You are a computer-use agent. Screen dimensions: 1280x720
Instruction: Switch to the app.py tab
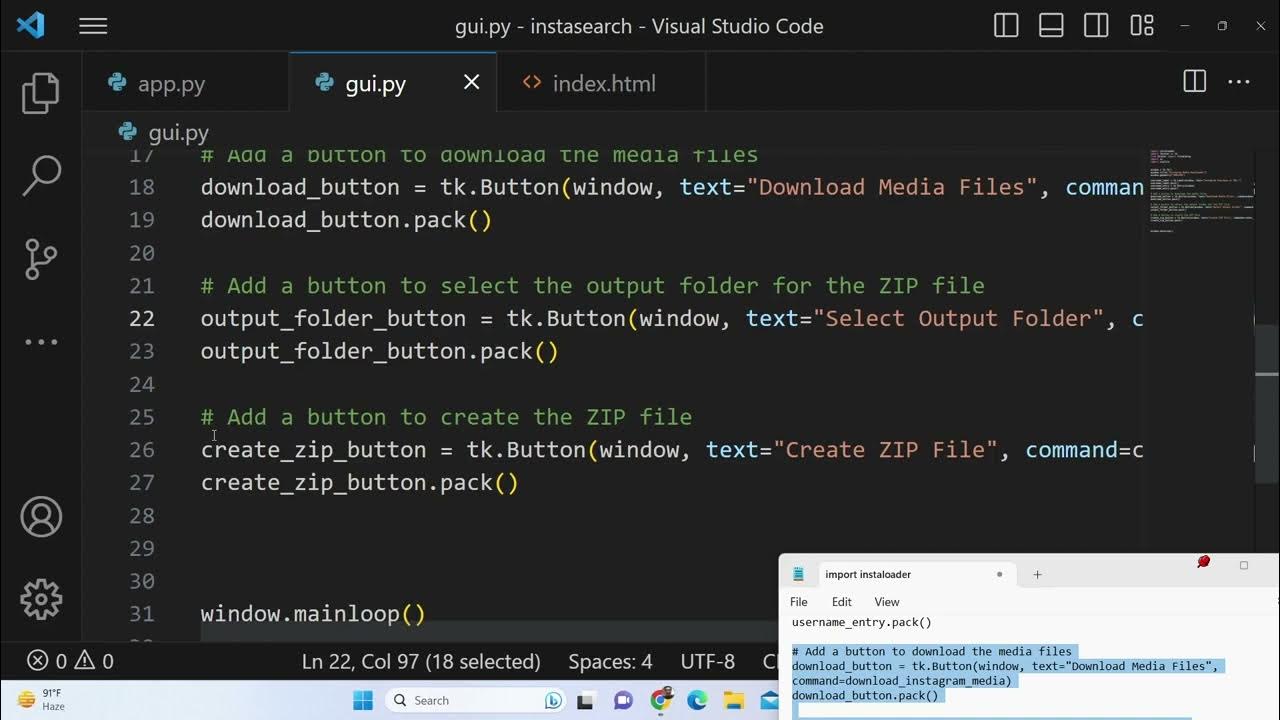tap(170, 84)
